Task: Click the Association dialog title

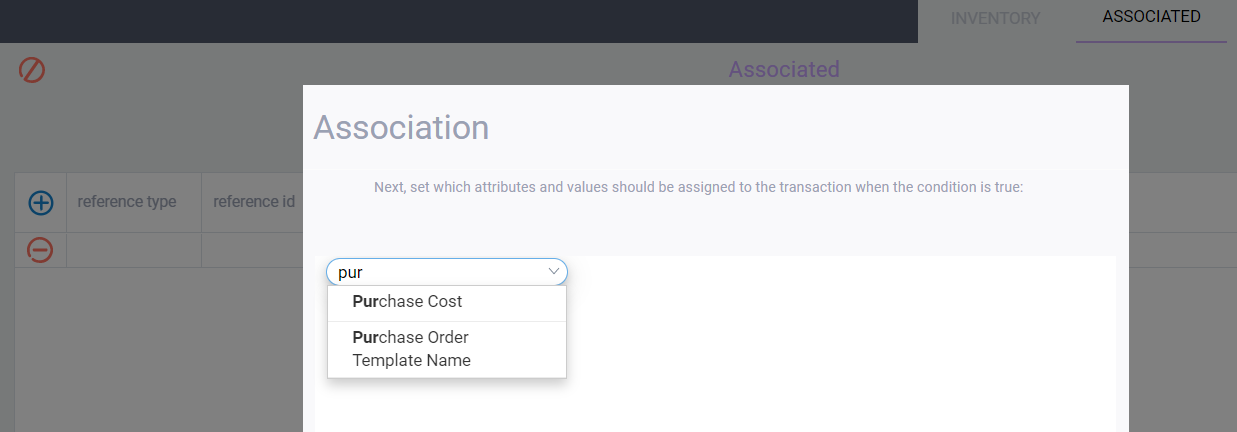Action: tap(401, 128)
